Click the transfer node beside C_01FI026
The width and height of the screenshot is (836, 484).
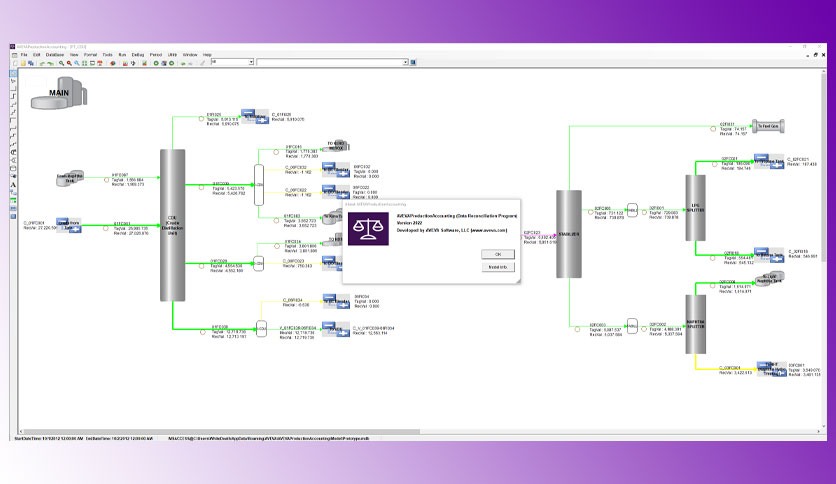255,116
